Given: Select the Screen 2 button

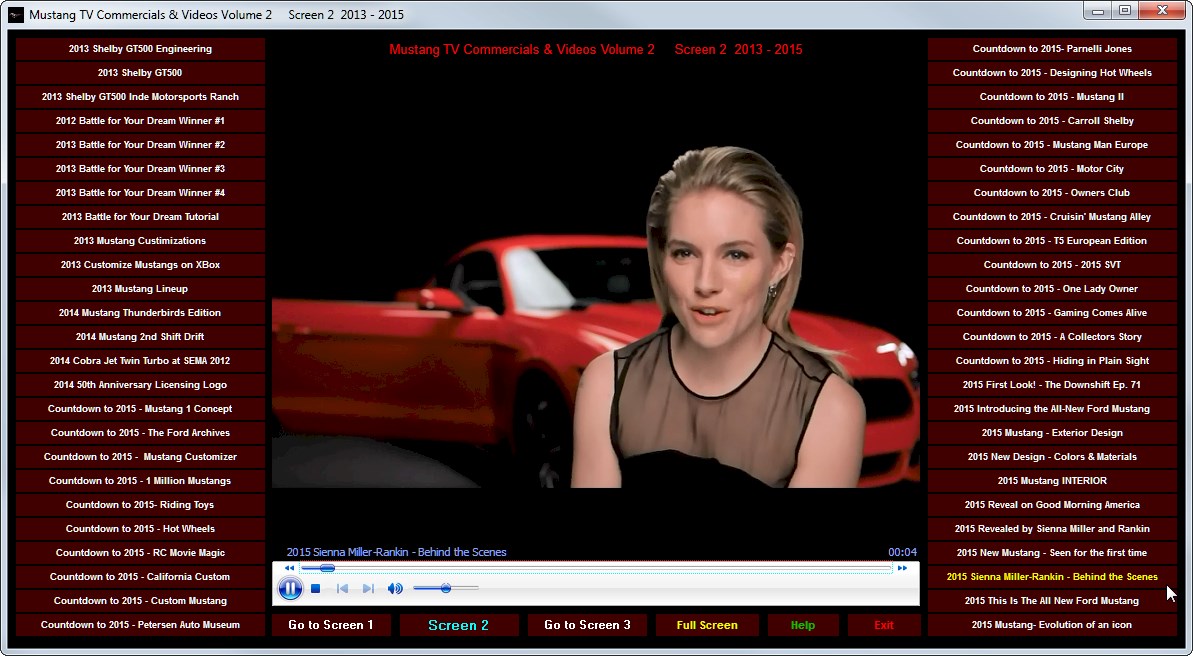Looking at the screenshot, I should pyautogui.click(x=459, y=625).
